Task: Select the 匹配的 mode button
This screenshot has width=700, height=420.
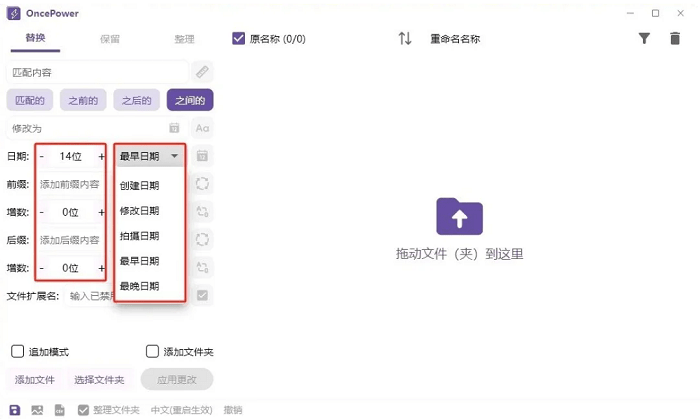Action: [30, 100]
